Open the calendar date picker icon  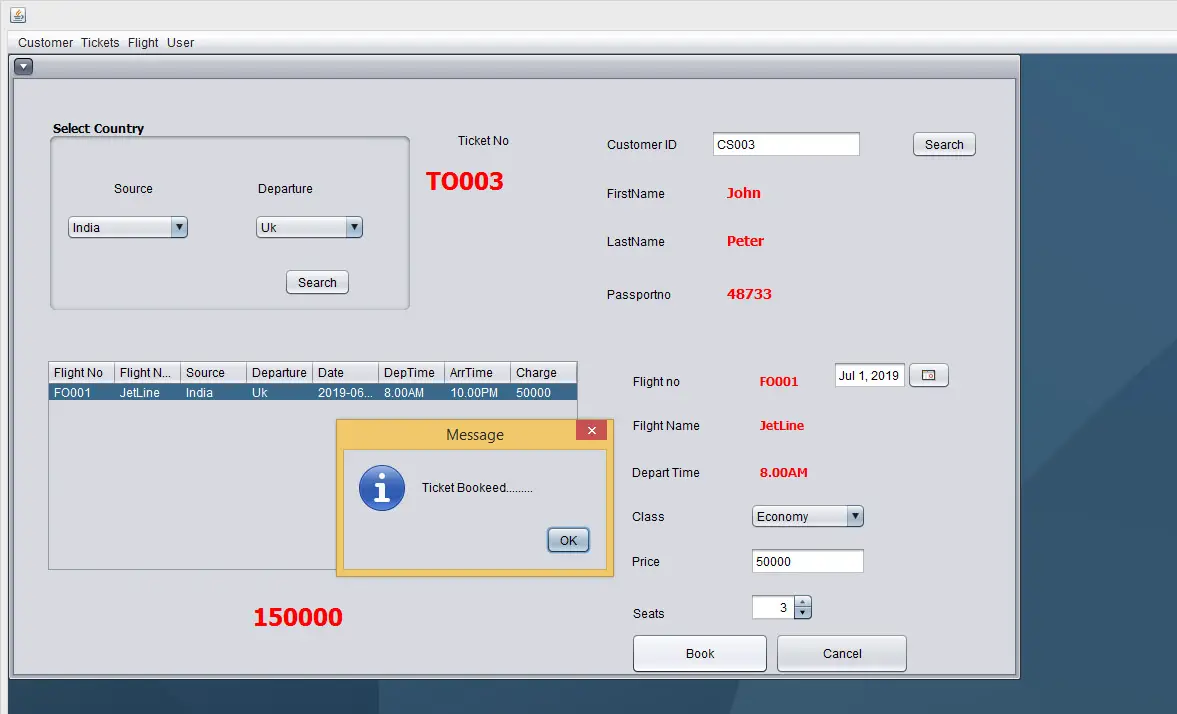click(928, 375)
